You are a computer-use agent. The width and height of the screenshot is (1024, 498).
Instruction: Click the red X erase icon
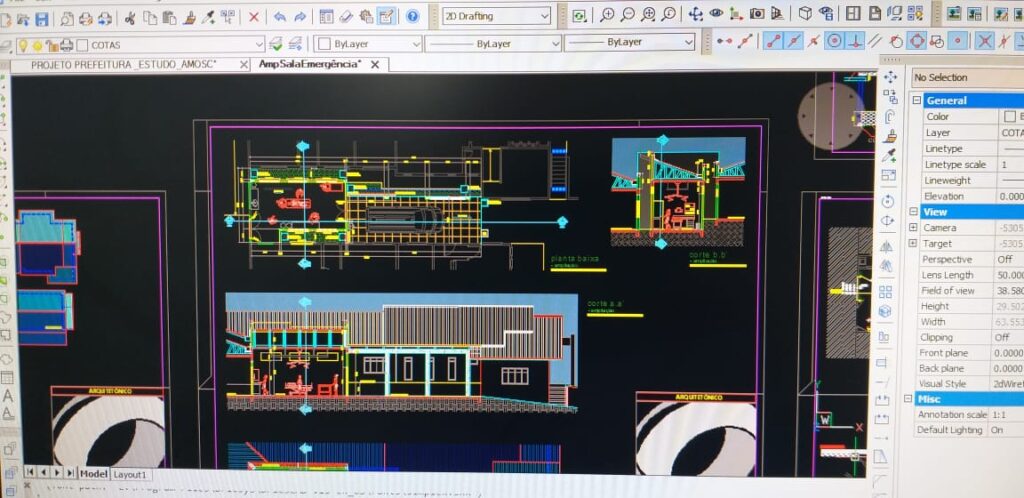(x=254, y=17)
